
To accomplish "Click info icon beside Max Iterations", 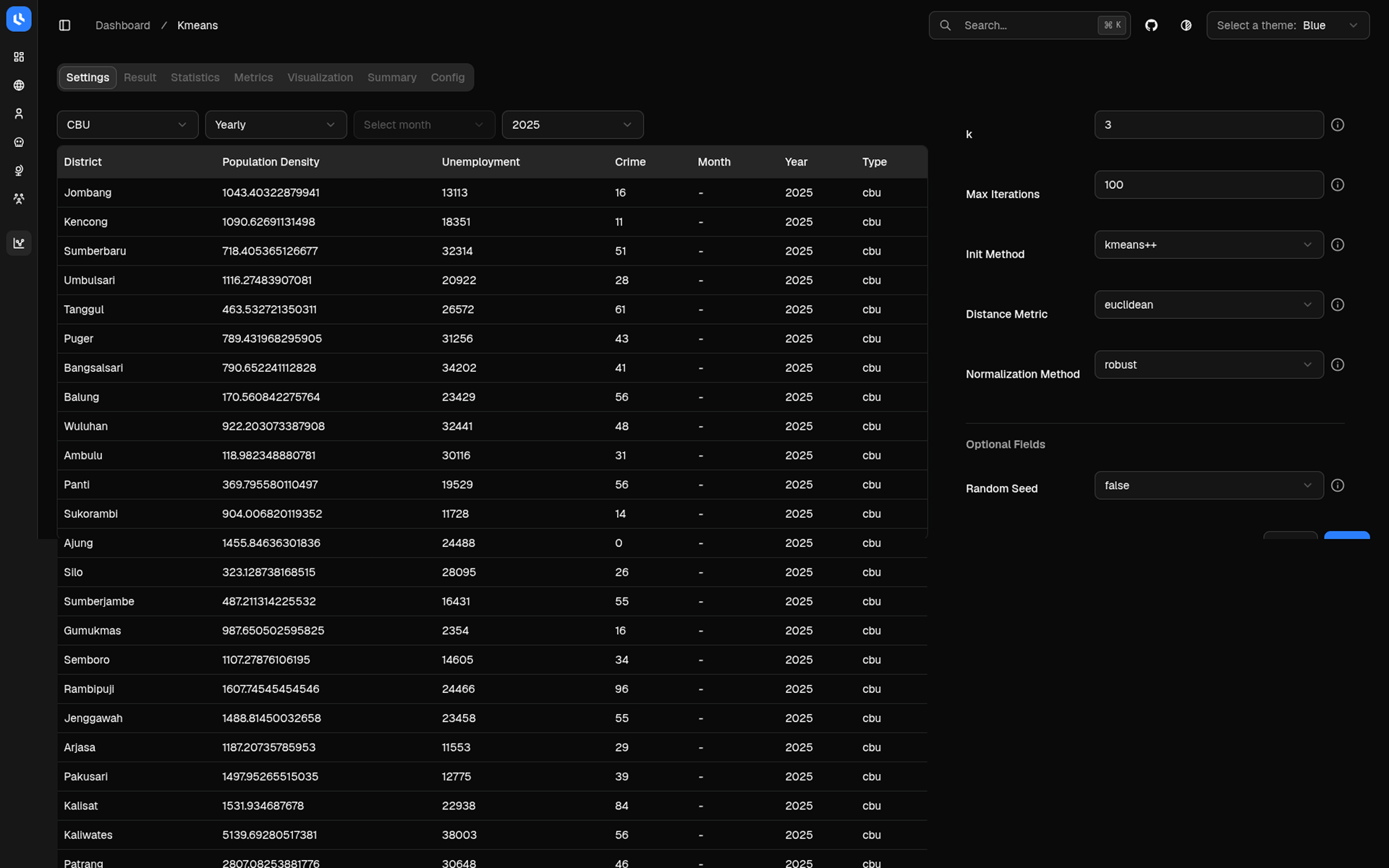I will tap(1338, 185).
